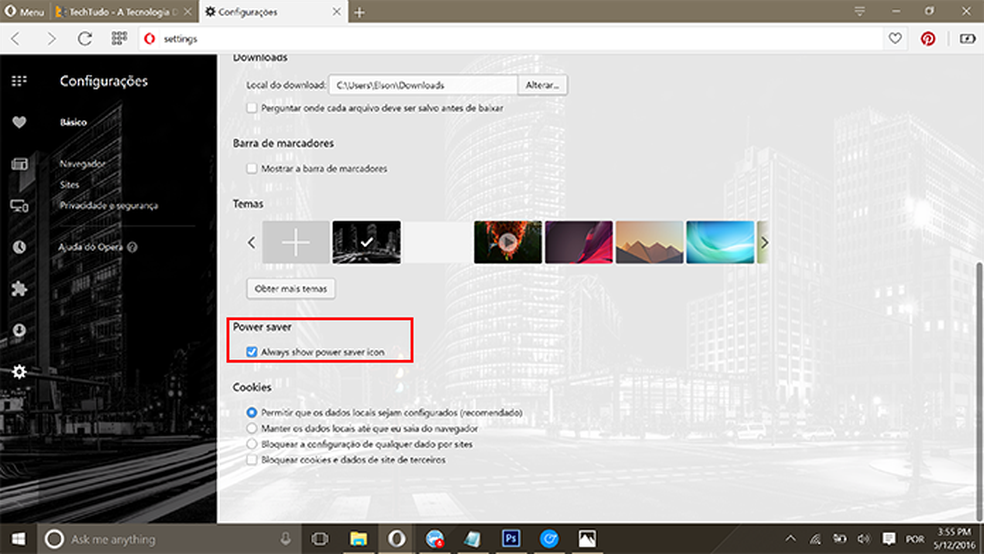Open the downloads arrow icon in sidebar
Screen dimensions: 984x554
[x=19, y=330]
